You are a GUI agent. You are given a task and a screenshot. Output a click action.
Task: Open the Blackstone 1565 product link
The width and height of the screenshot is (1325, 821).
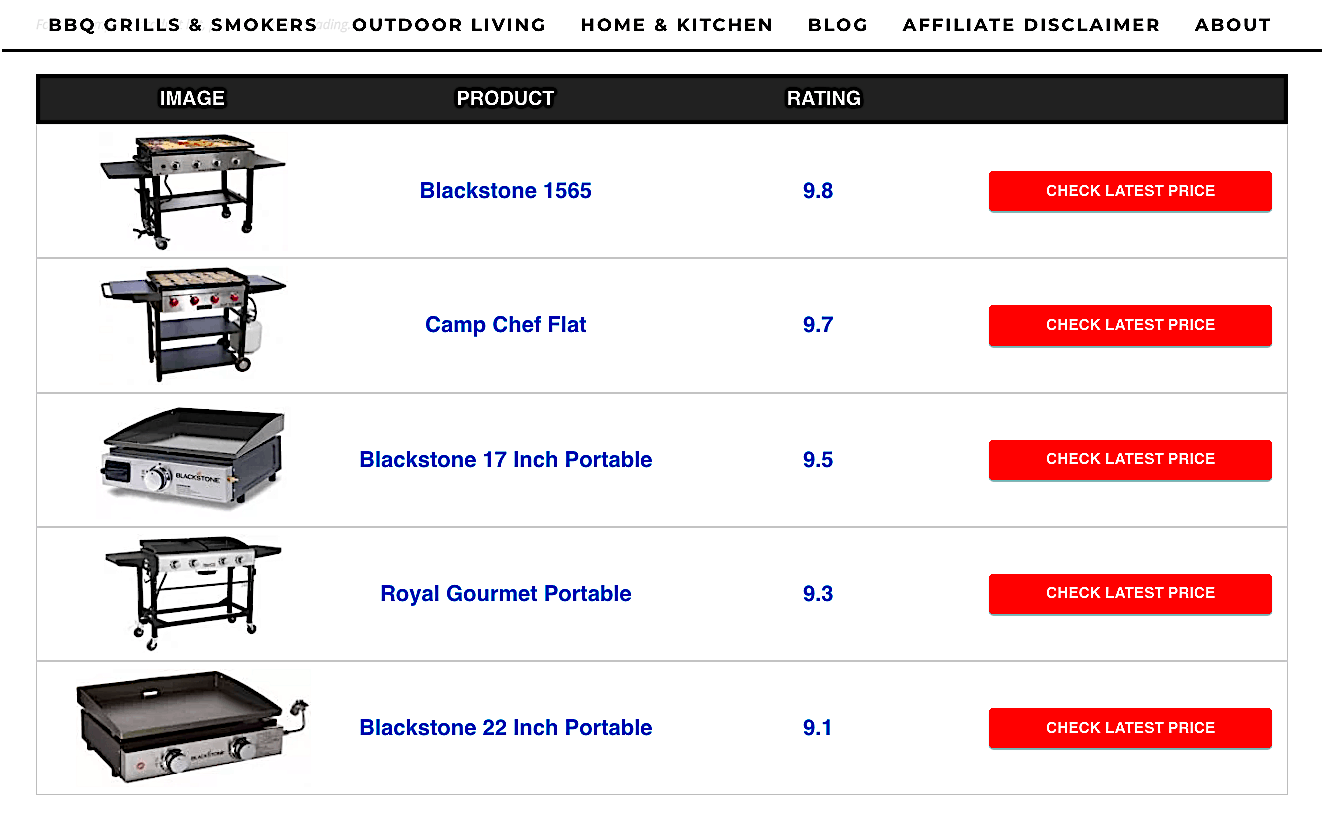[506, 191]
